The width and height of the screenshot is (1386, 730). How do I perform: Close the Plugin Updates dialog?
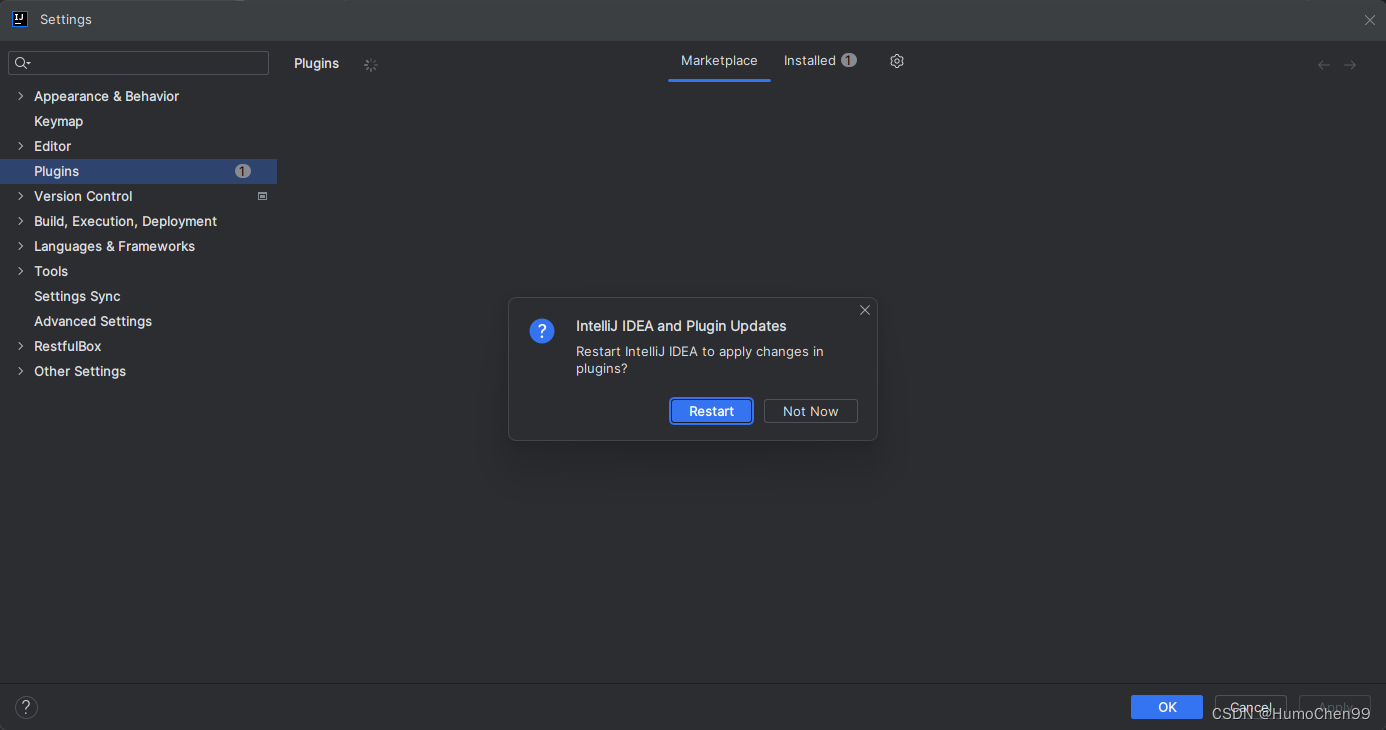[865, 310]
